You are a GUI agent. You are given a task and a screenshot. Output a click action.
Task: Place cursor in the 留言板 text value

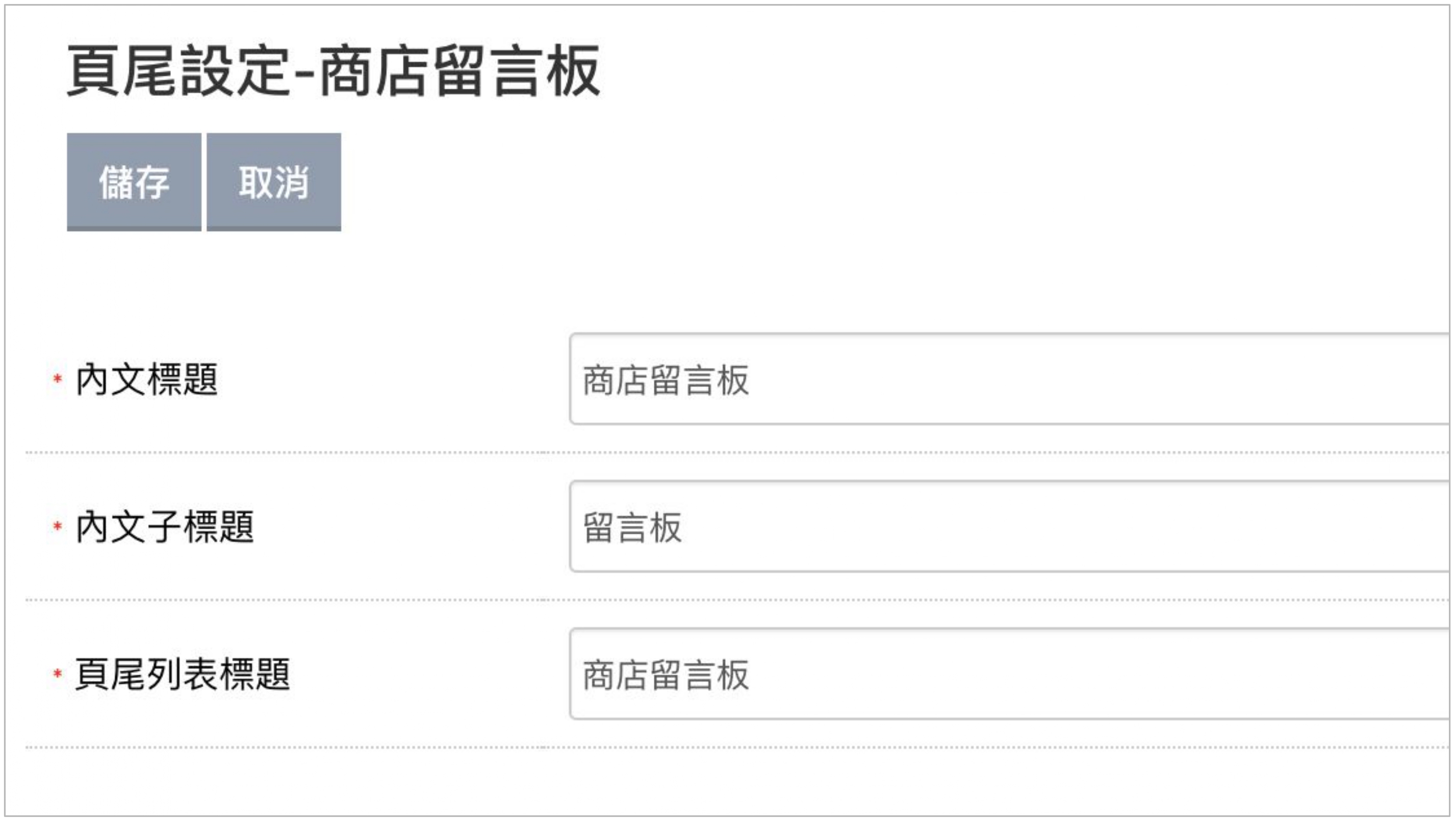click(632, 527)
